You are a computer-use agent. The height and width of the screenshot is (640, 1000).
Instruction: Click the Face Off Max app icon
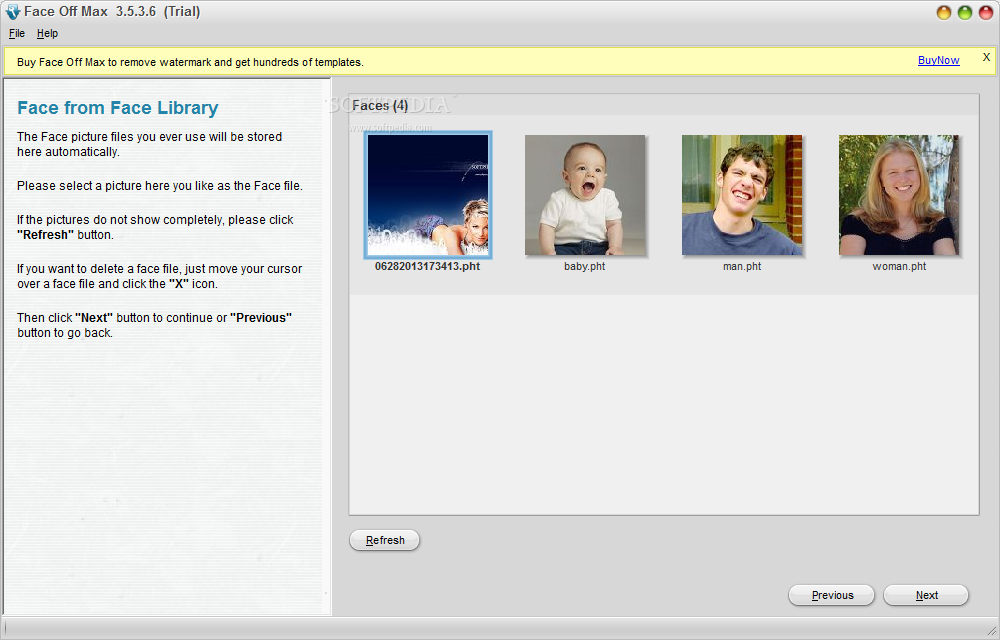point(13,11)
